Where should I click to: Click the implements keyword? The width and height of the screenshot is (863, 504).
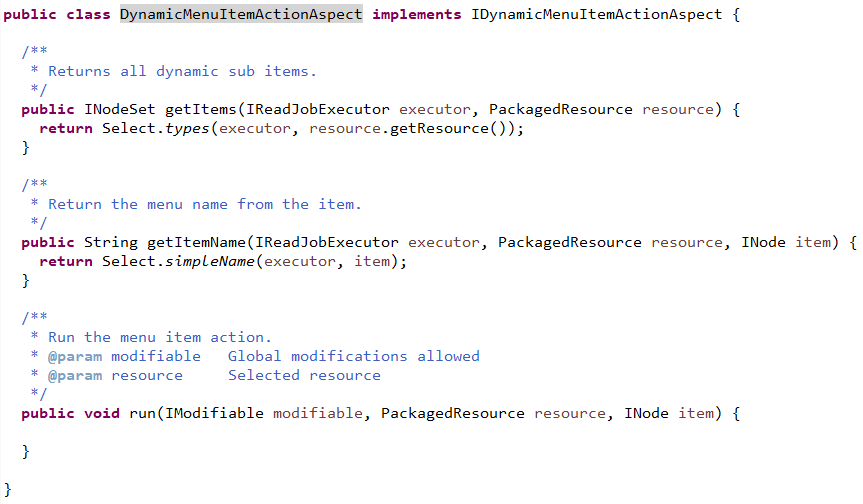[416, 15]
